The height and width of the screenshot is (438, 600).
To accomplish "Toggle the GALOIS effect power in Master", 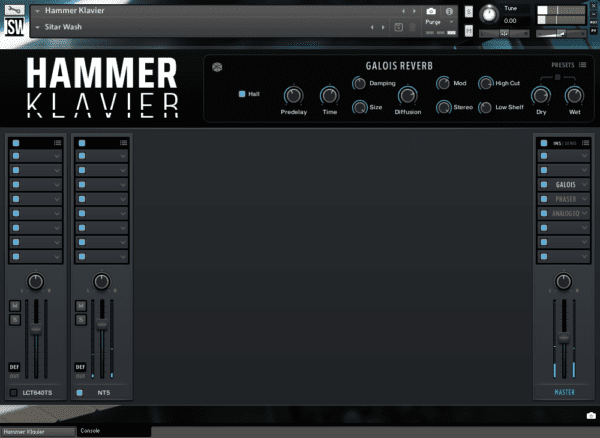I will [x=544, y=184].
